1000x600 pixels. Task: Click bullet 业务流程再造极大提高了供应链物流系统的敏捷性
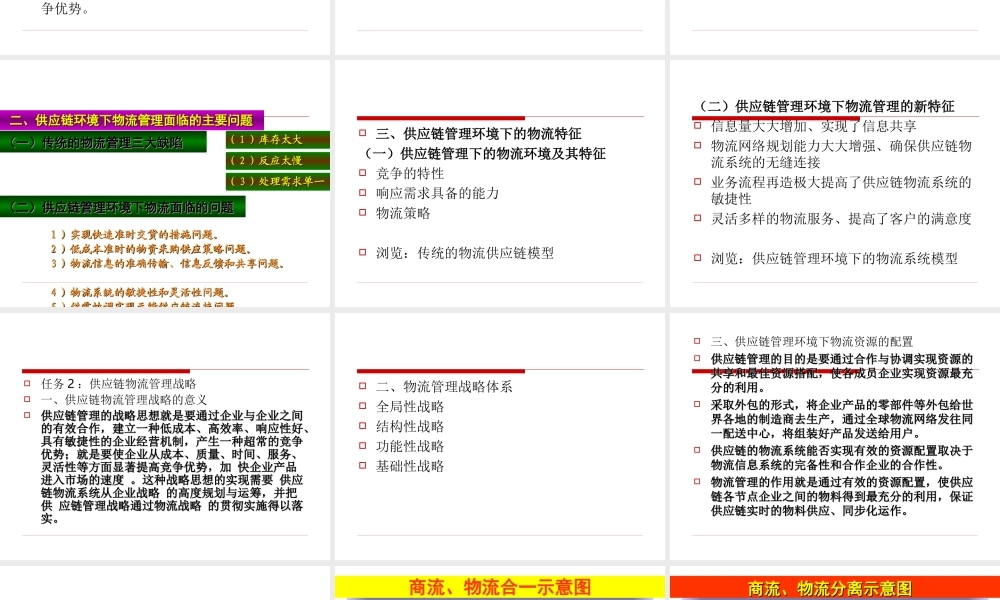(841, 191)
